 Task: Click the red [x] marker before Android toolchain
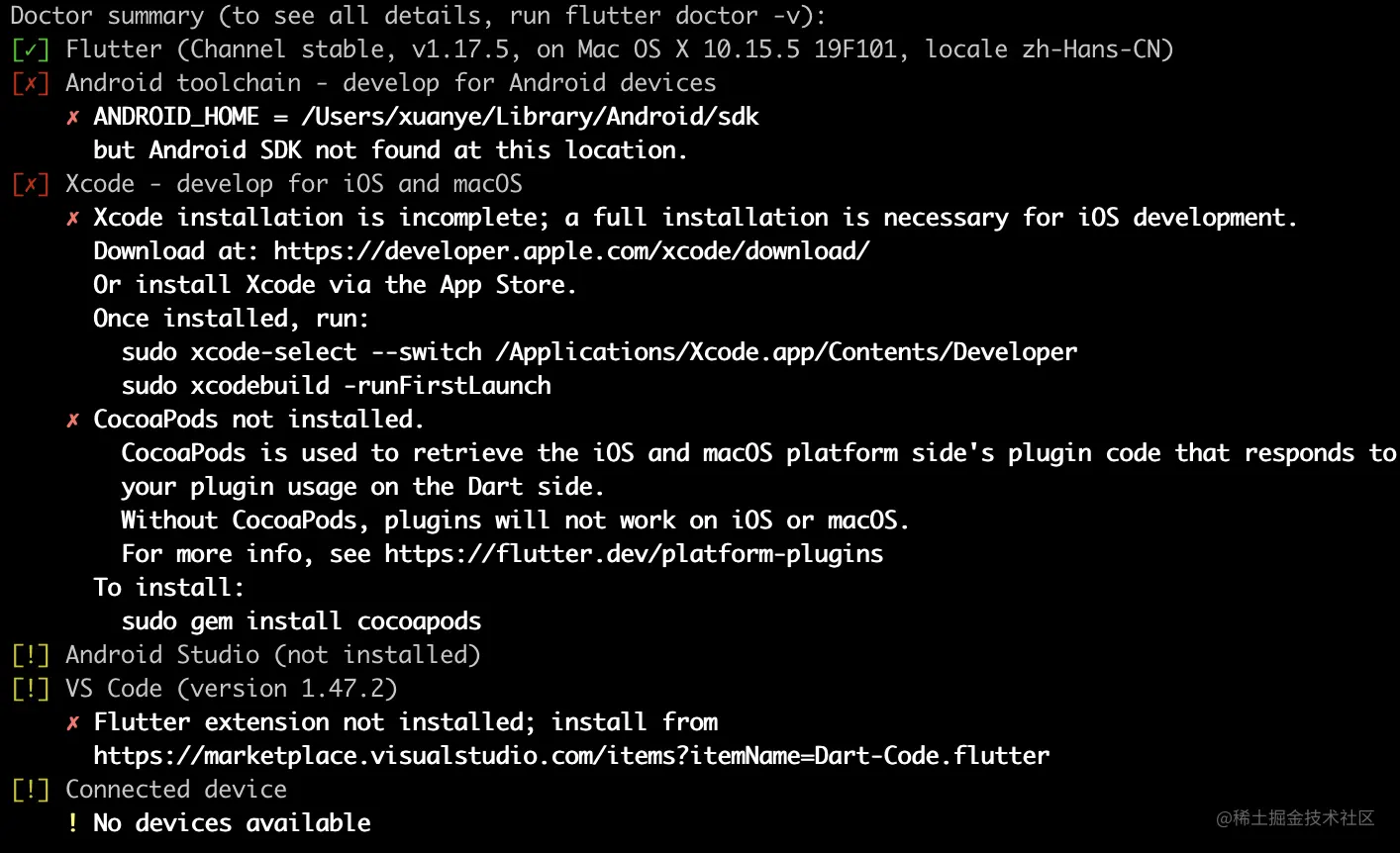click(x=31, y=83)
